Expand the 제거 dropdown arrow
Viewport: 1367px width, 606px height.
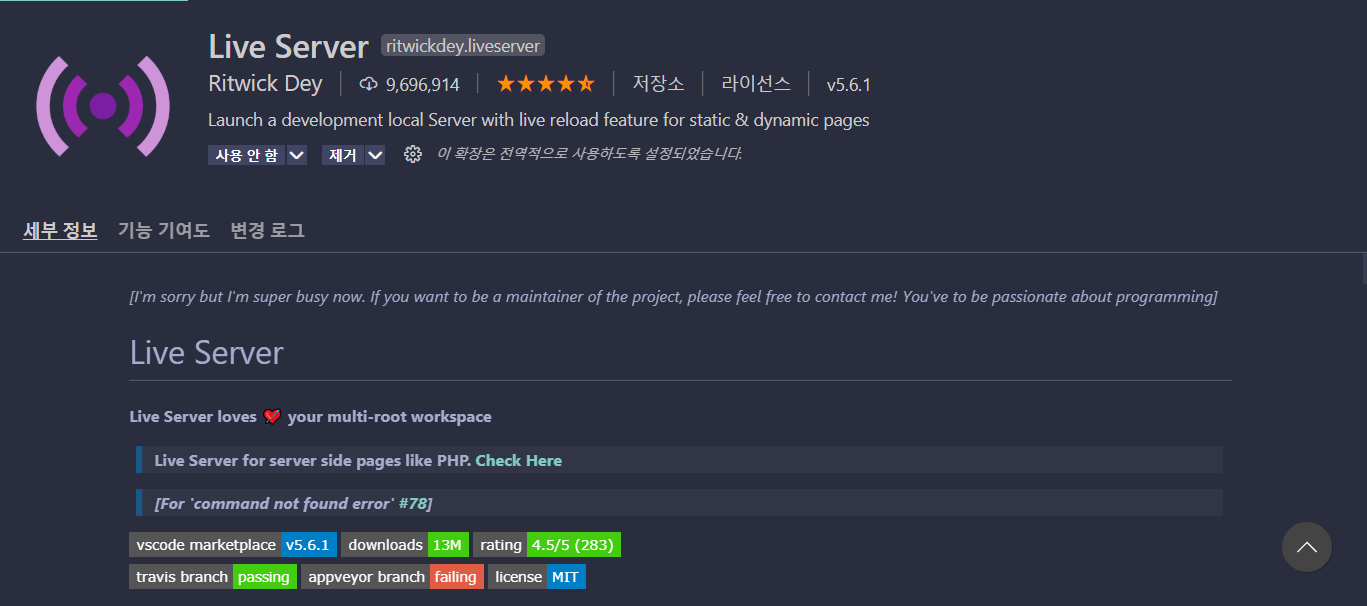(x=375, y=155)
